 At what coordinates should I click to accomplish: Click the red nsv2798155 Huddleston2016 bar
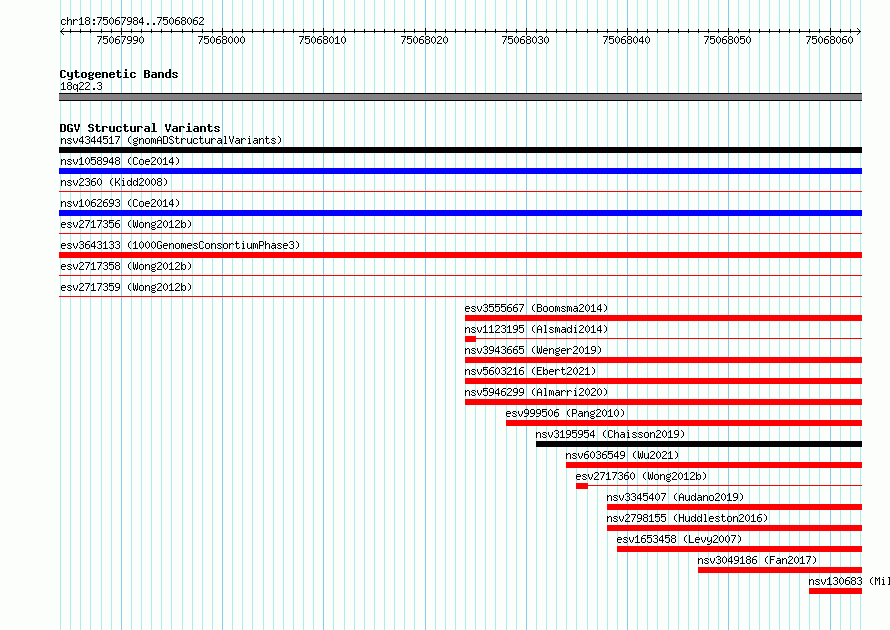click(734, 528)
